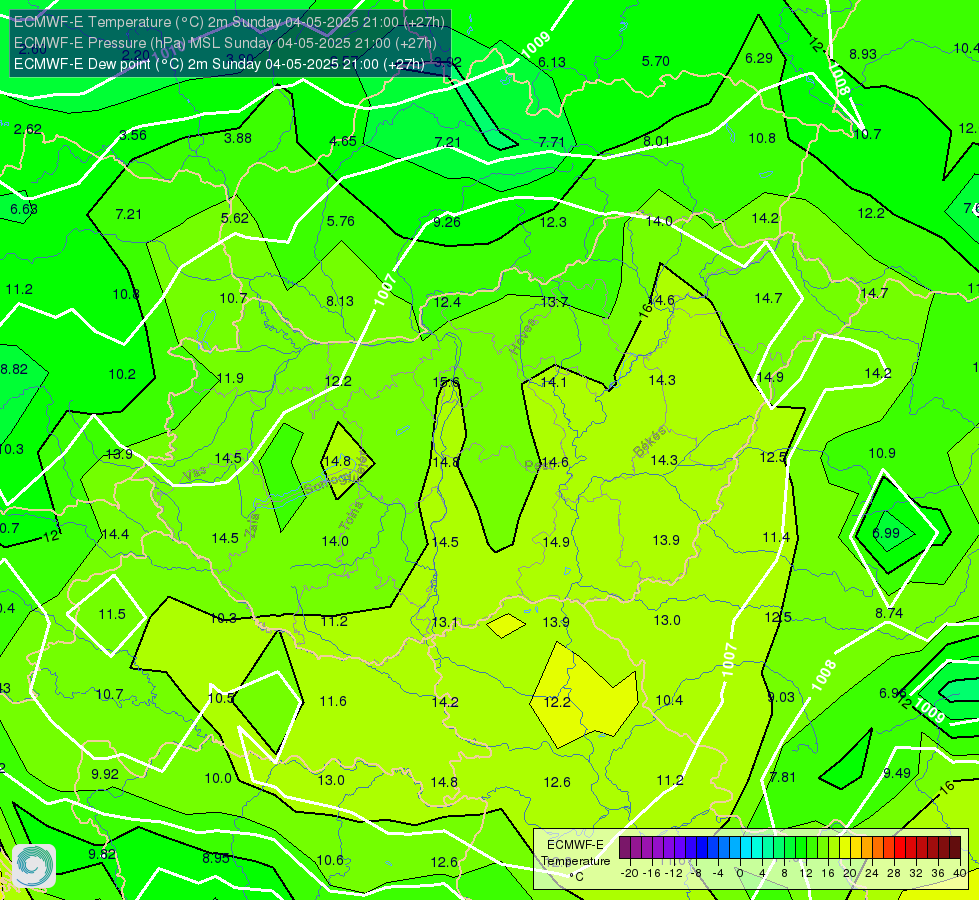979x900 pixels.
Task: Click the 14.4 temperature value
Action: 115,534
